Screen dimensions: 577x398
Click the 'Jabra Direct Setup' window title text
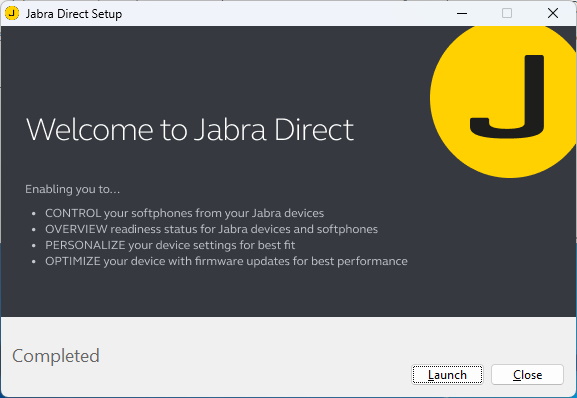click(x=74, y=14)
